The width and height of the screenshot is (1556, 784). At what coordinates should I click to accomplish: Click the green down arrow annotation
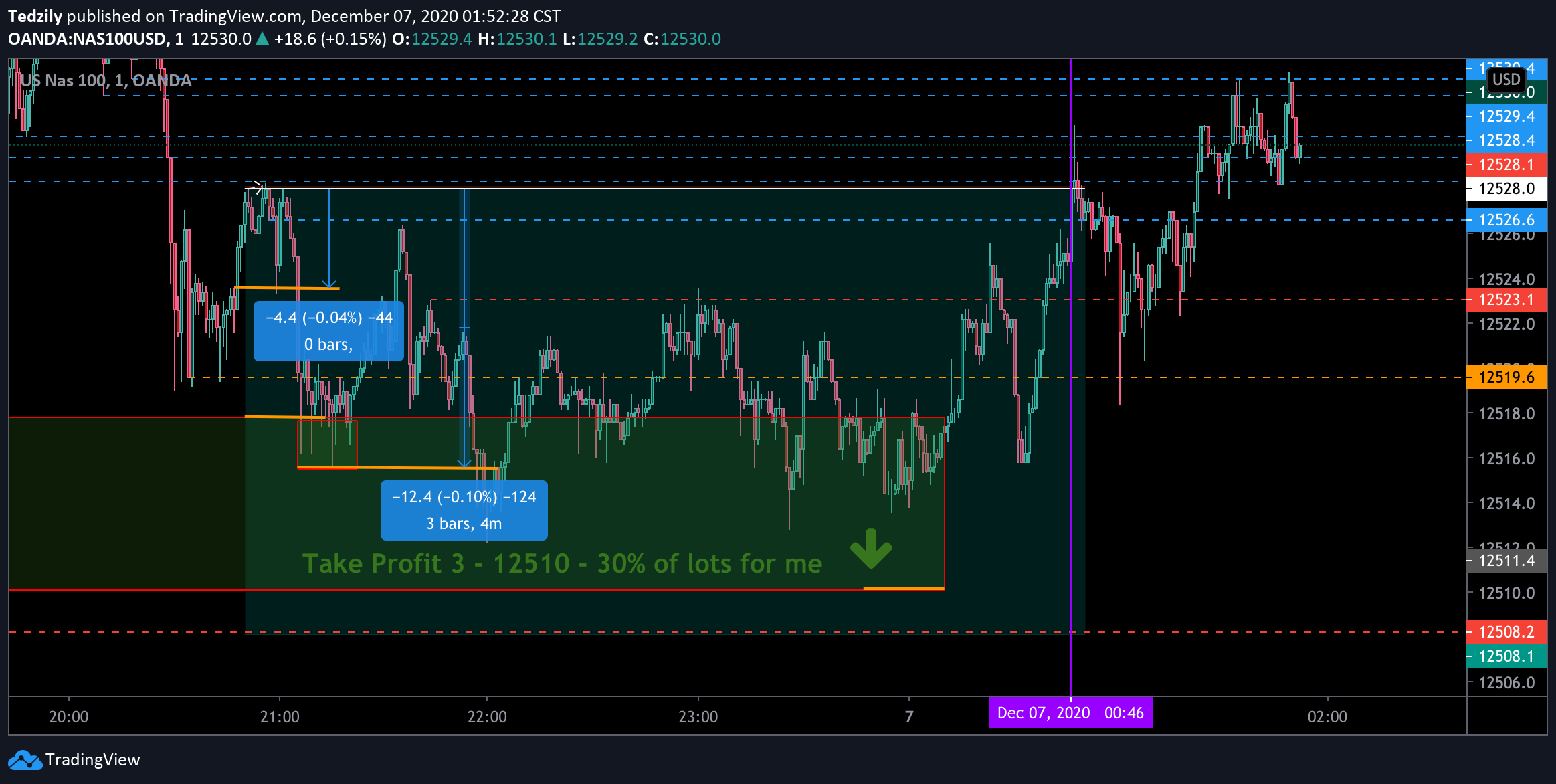point(871,549)
